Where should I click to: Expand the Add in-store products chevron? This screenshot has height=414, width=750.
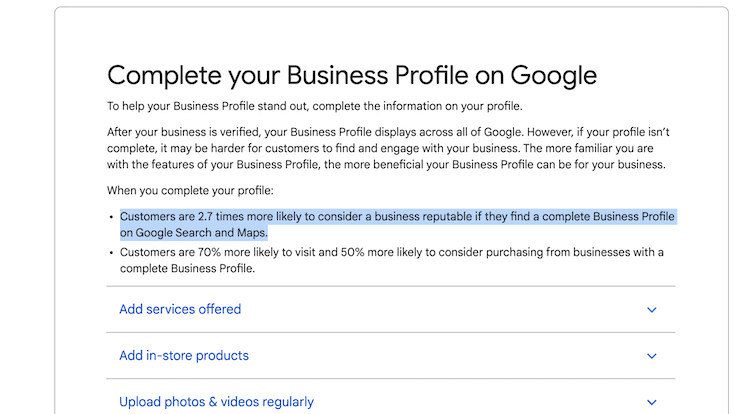click(x=651, y=356)
